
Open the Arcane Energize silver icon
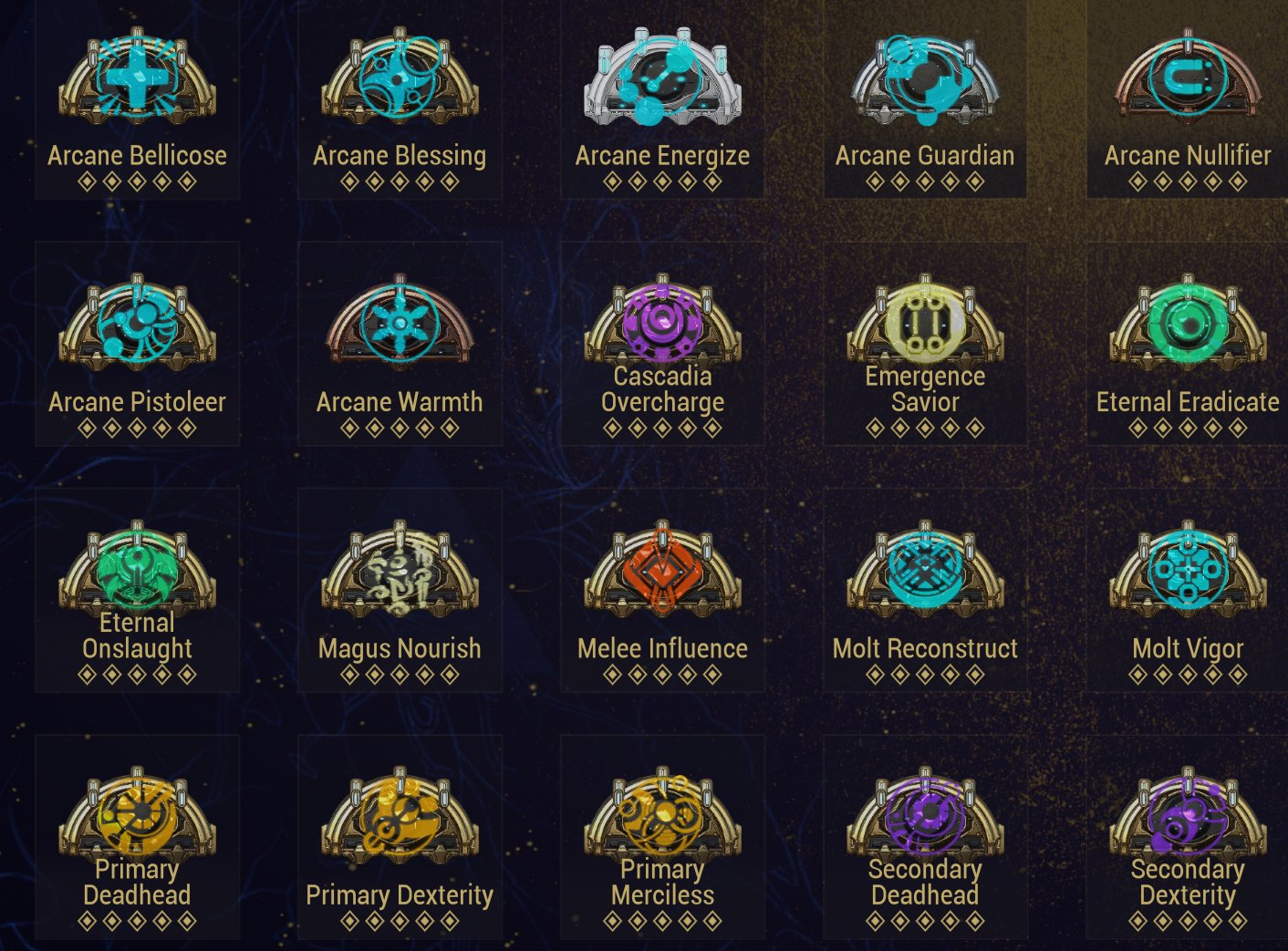[x=663, y=78]
